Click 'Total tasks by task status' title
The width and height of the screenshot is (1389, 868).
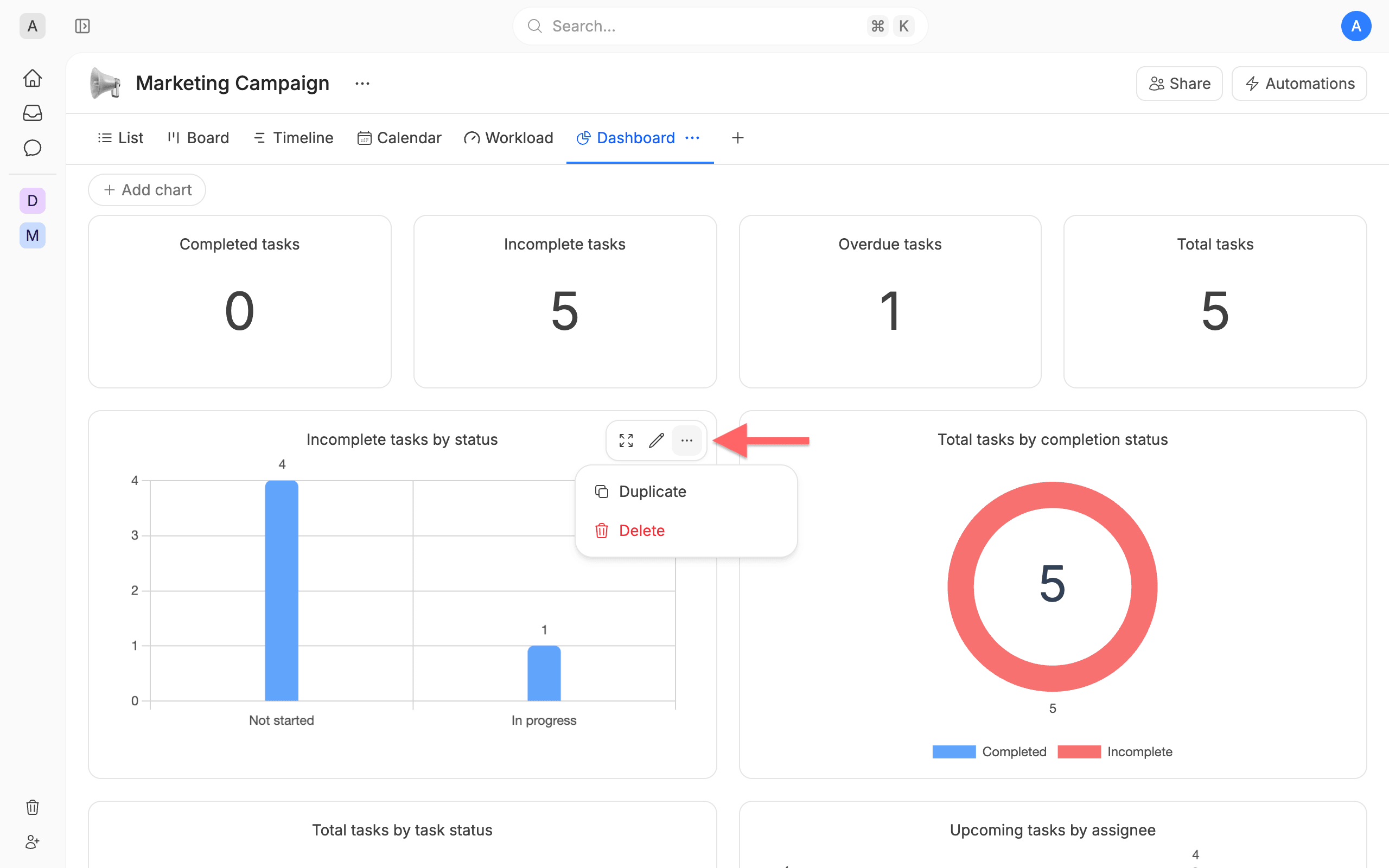coord(402,830)
